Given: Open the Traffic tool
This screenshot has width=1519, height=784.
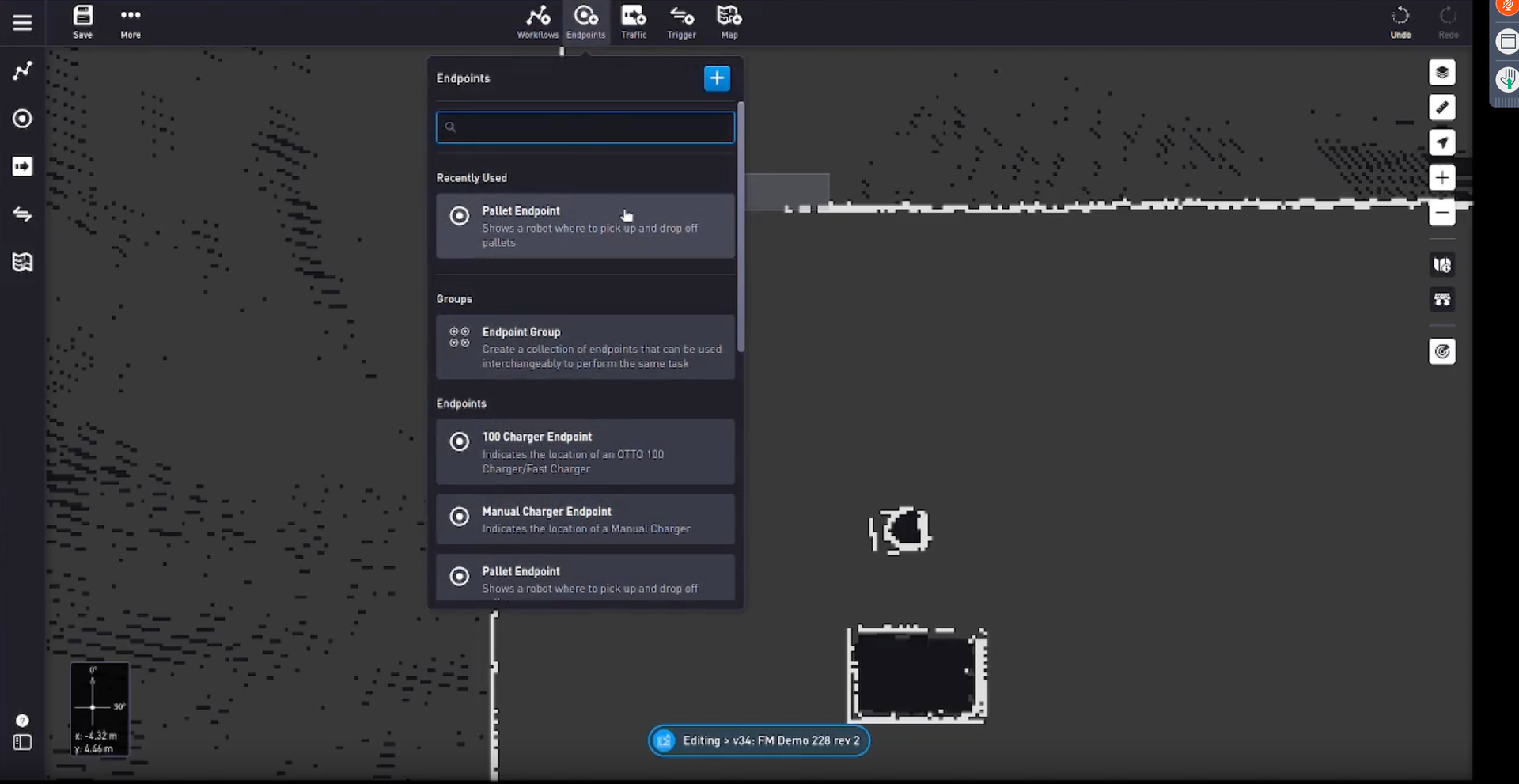Looking at the screenshot, I should tap(634, 22).
